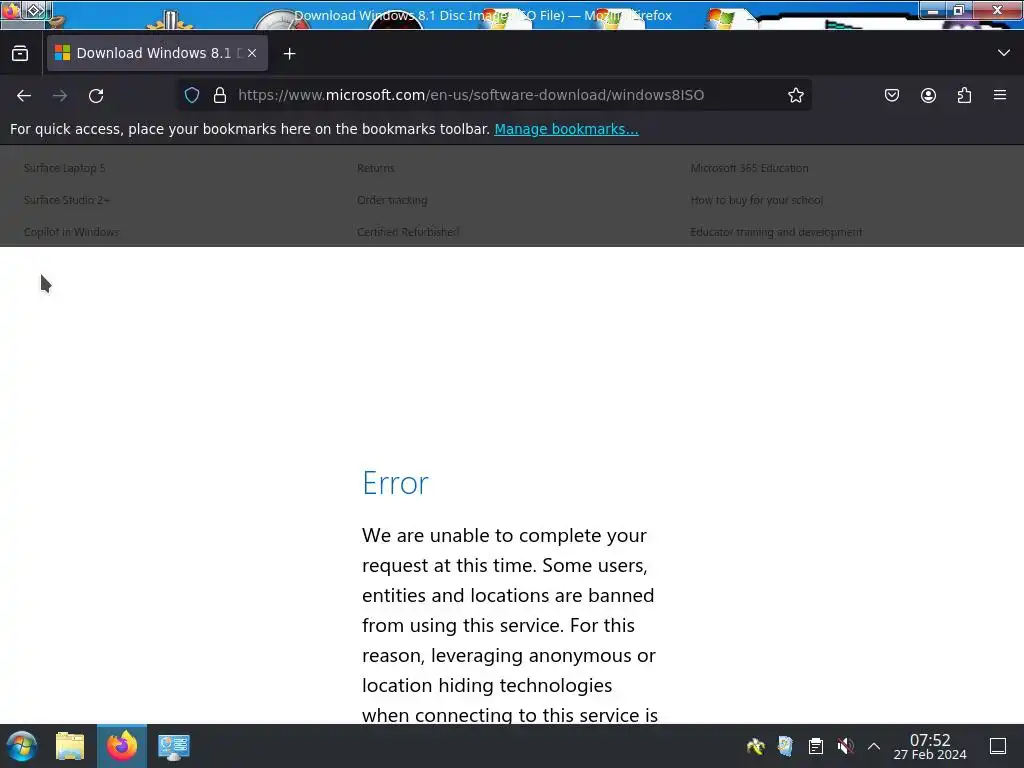Viewport: 1024px width, 768px height.
Task: Open the Manage bookmarks link
Action: (x=566, y=129)
